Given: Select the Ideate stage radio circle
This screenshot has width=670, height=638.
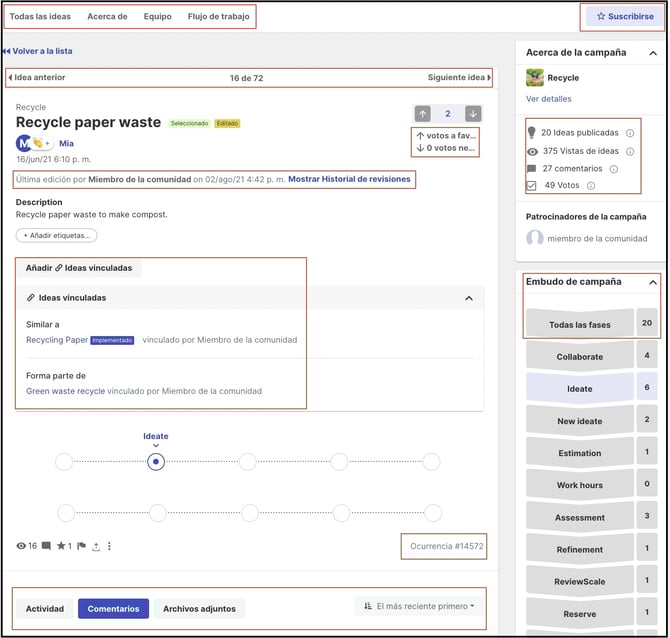Looking at the screenshot, I should 155,462.
